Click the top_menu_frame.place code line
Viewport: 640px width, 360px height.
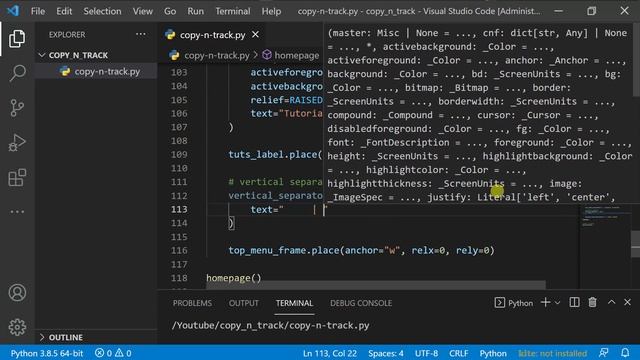pos(361,251)
